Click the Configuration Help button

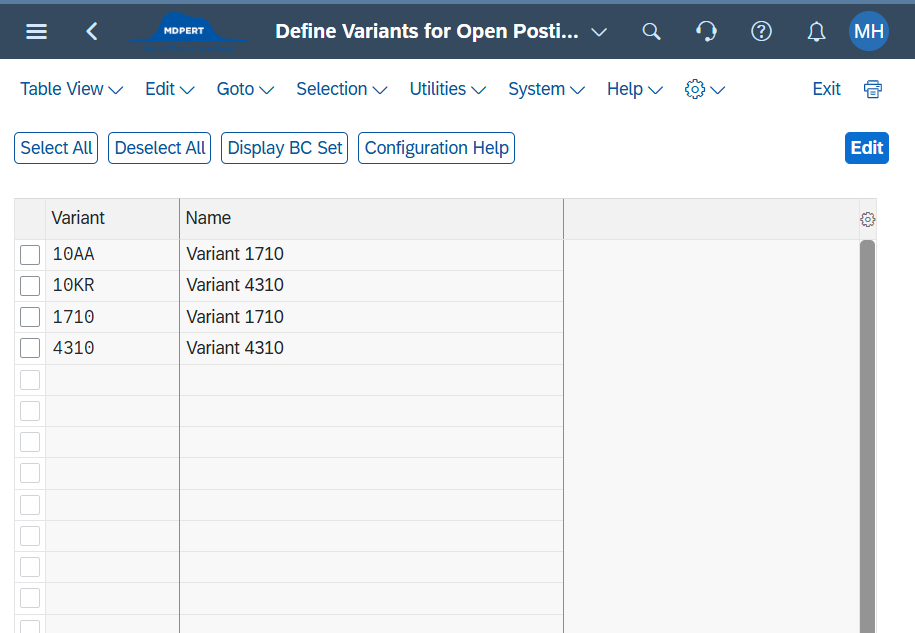pos(436,148)
